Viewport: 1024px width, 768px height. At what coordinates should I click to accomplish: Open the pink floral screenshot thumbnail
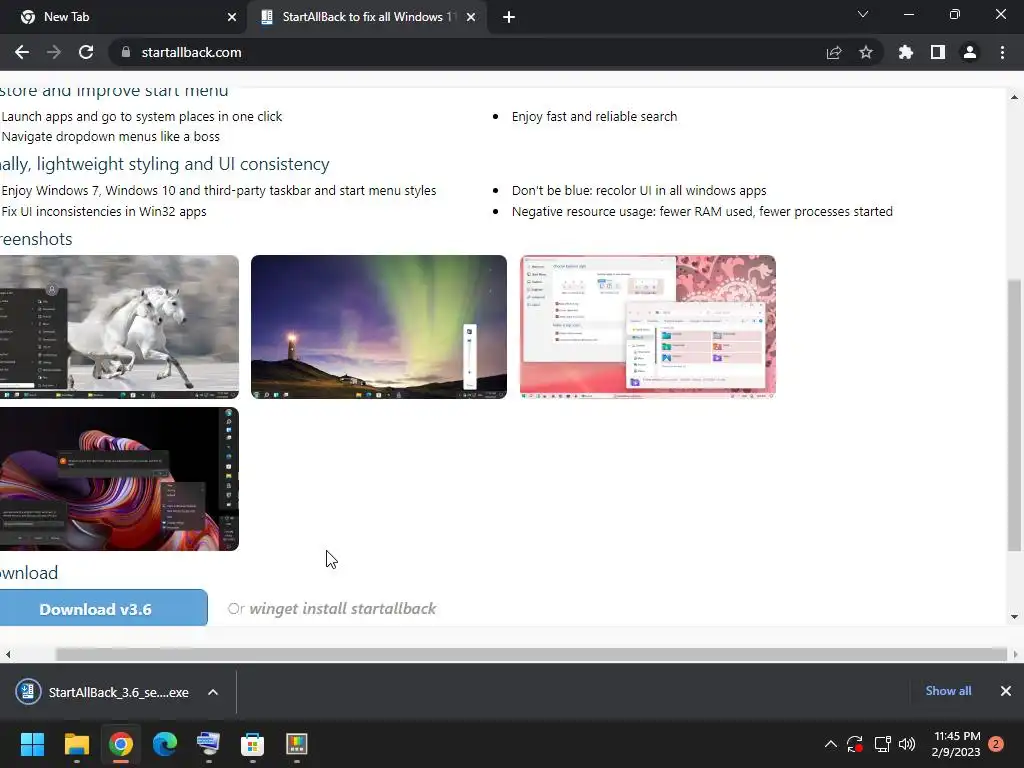(x=648, y=327)
